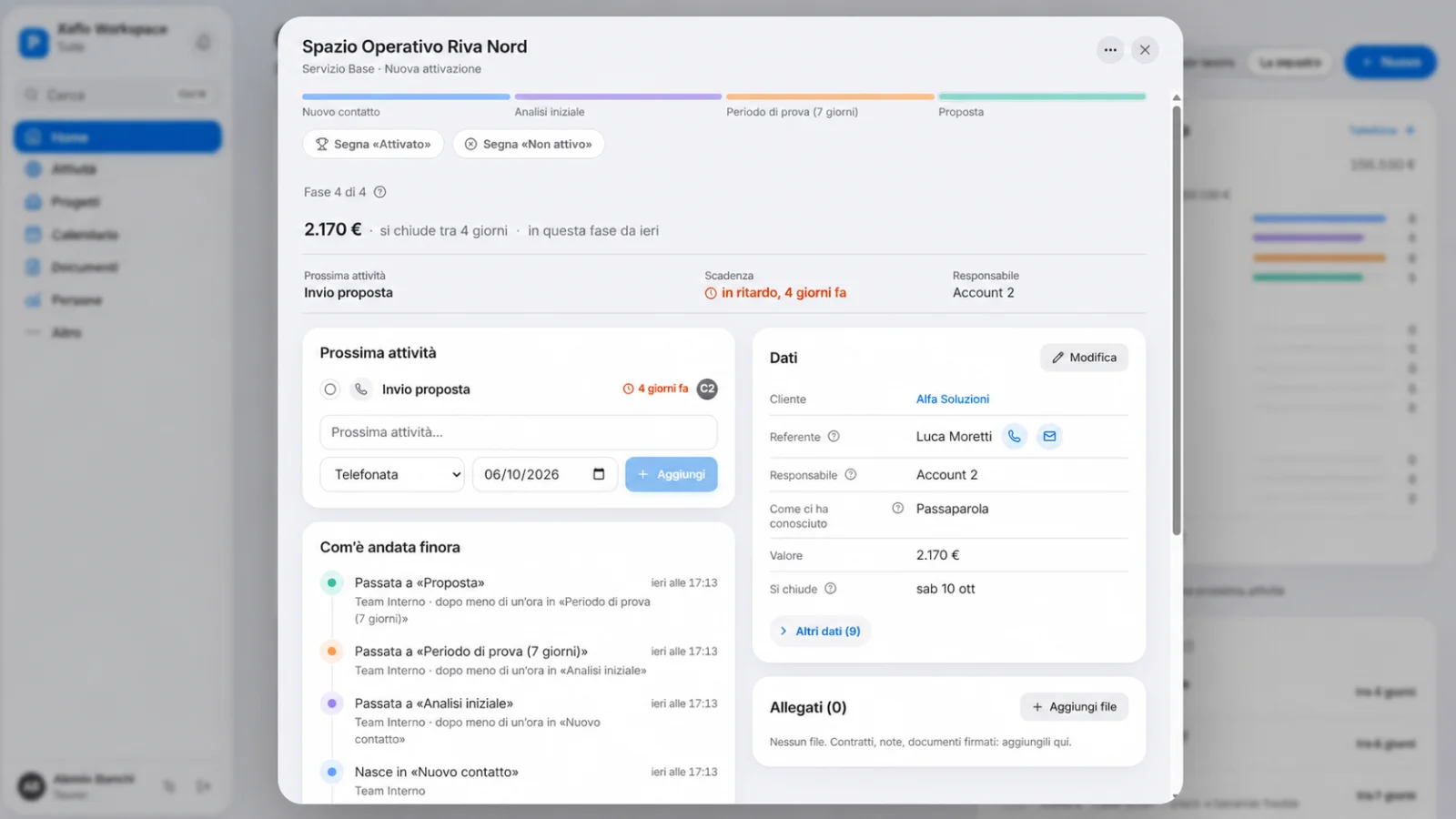The width and height of the screenshot is (1456, 819).
Task: Click the Fase 4 di 4 help icon
Action: coord(380,192)
